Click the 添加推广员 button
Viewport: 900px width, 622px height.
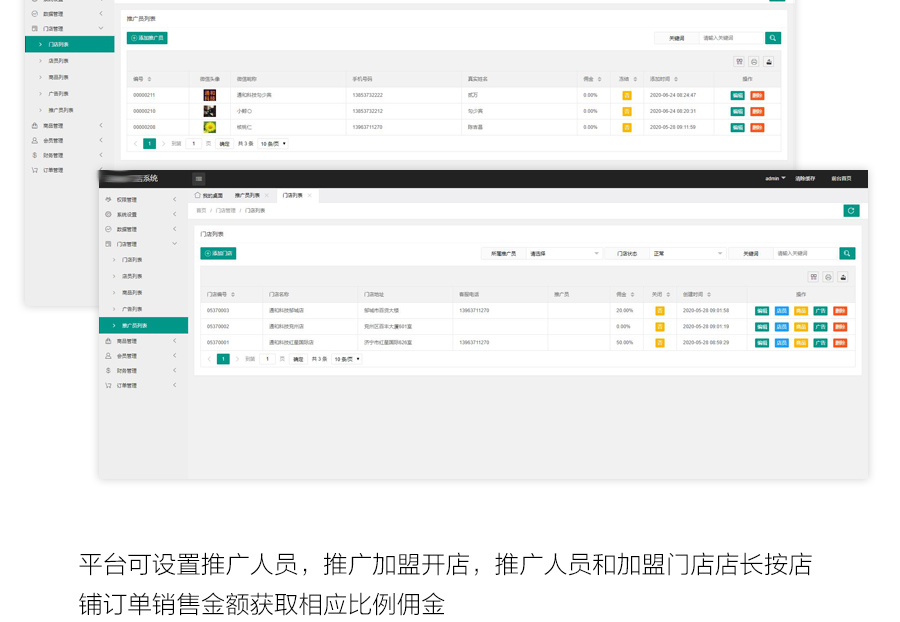147,38
